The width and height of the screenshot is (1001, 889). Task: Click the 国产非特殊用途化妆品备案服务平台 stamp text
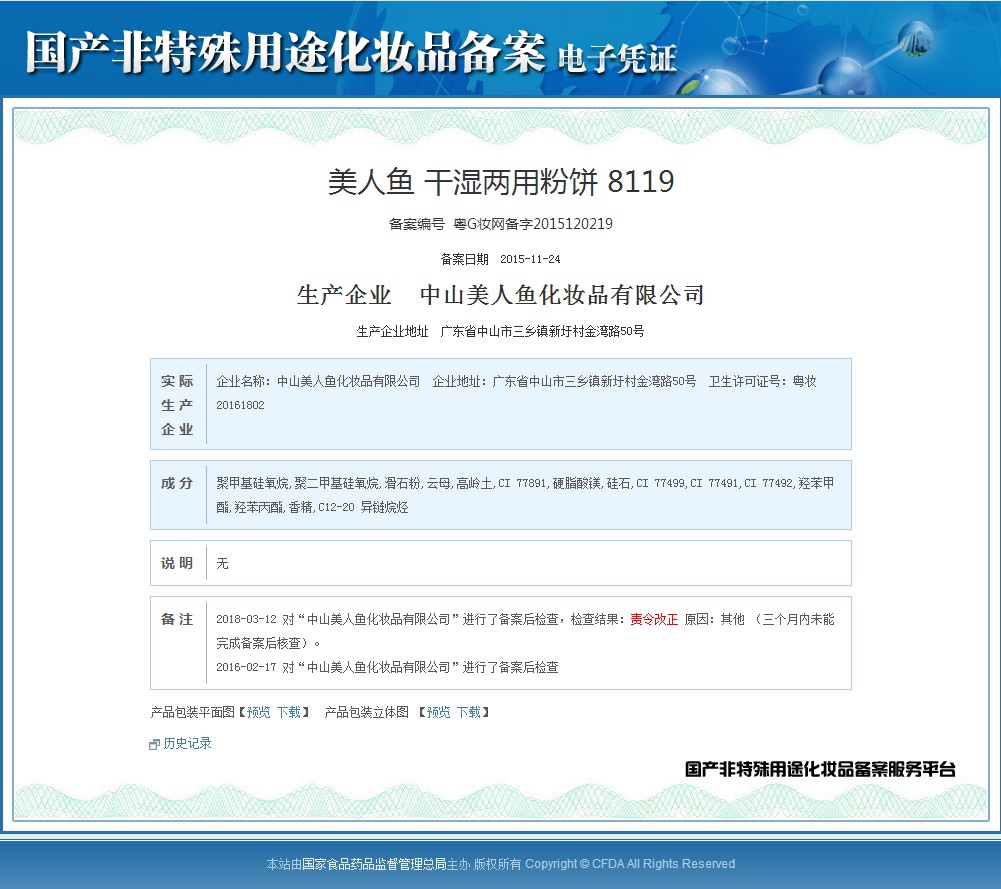tap(820, 770)
